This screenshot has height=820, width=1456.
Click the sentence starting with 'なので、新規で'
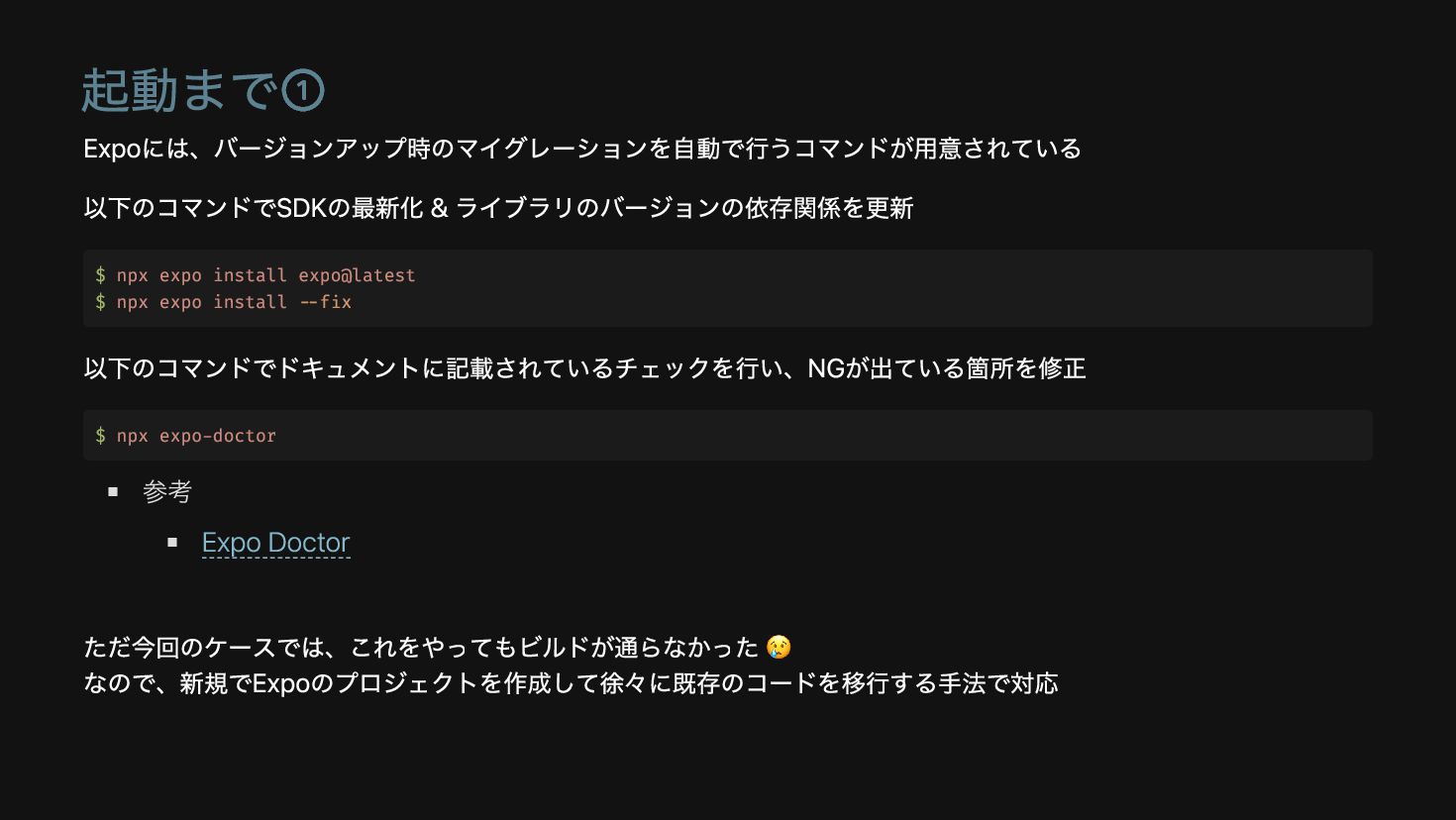coord(571,683)
